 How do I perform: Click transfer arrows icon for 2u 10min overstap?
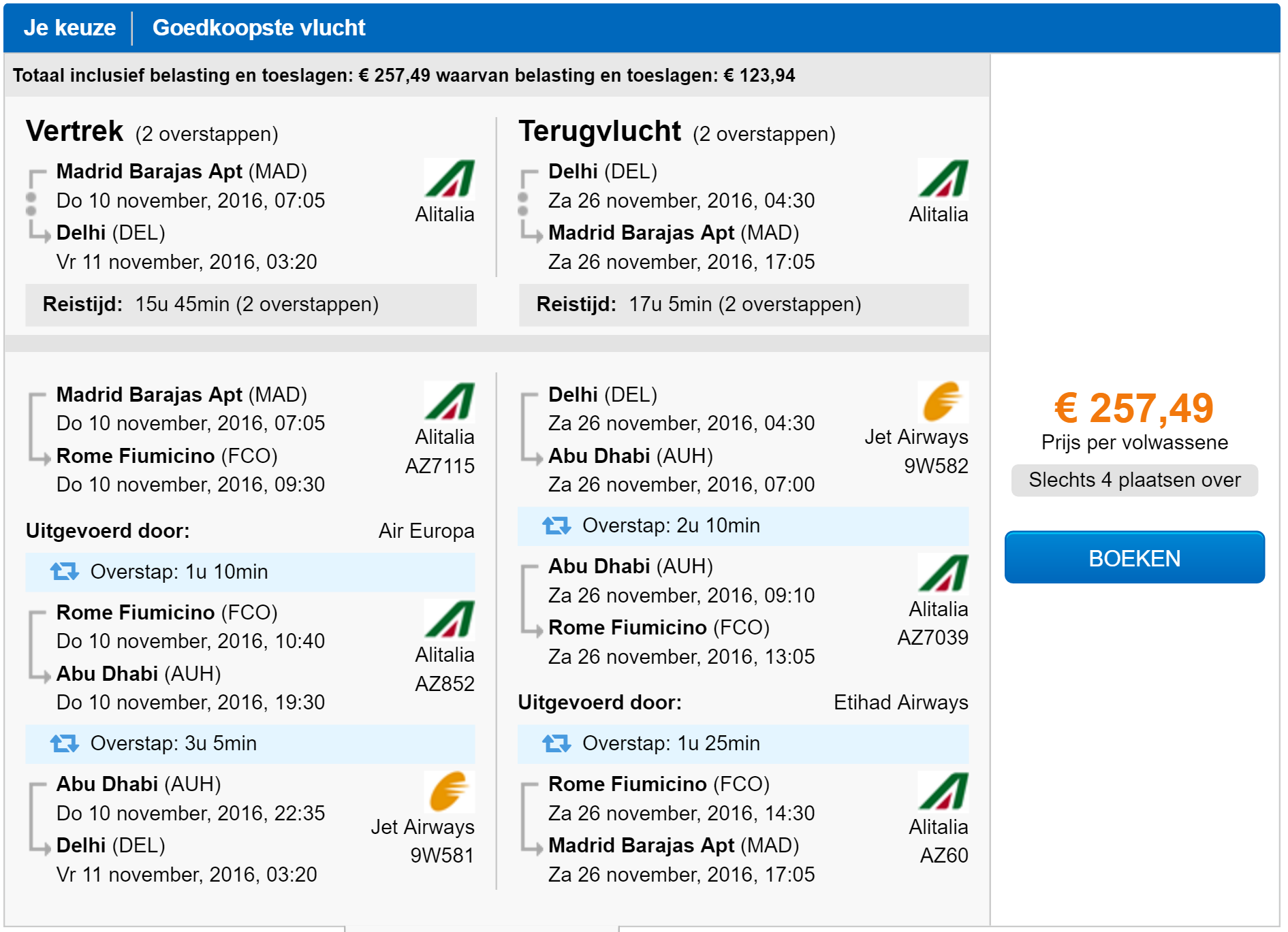[x=556, y=526]
